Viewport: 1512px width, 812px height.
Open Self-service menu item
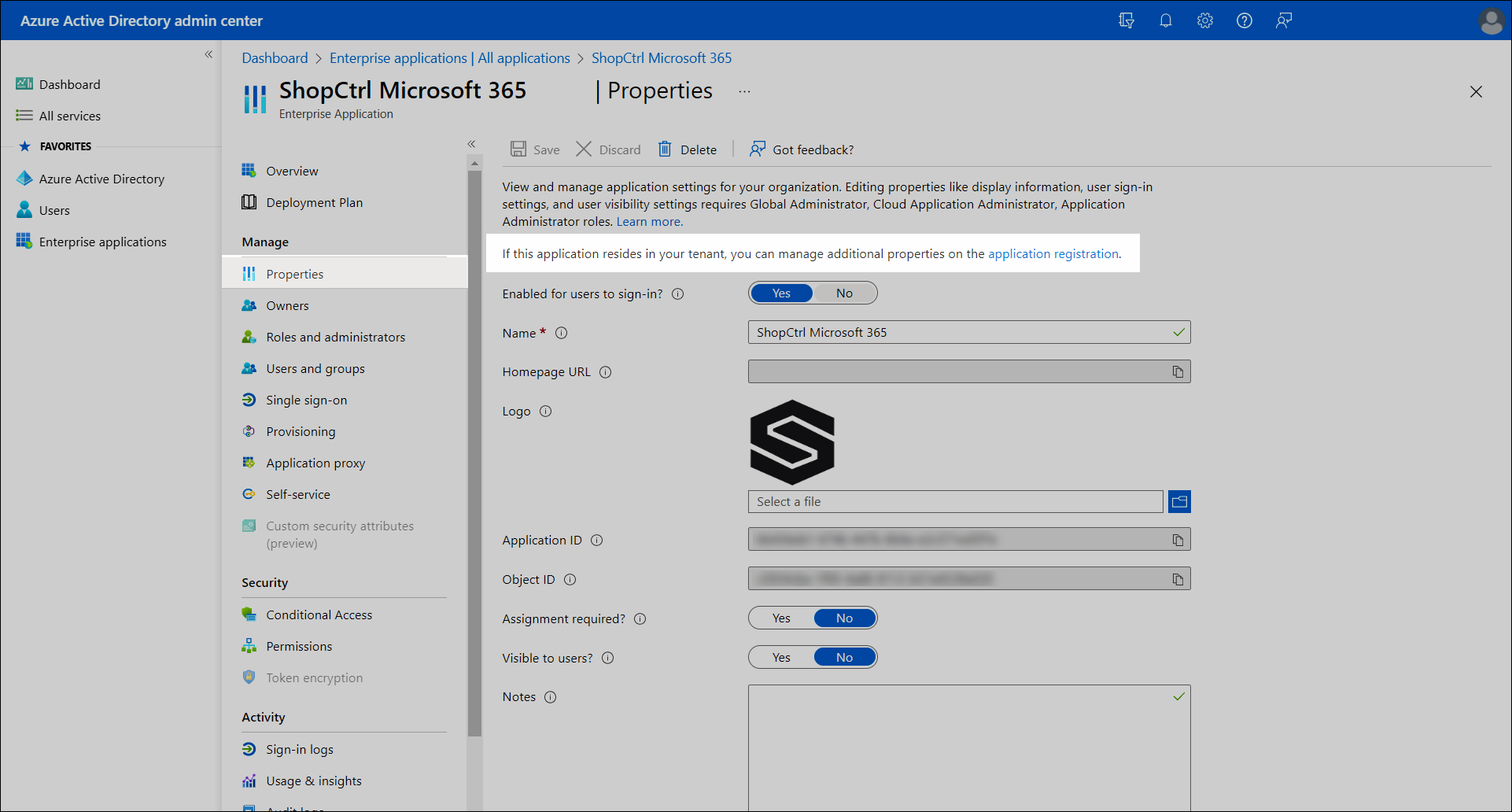click(297, 494)
